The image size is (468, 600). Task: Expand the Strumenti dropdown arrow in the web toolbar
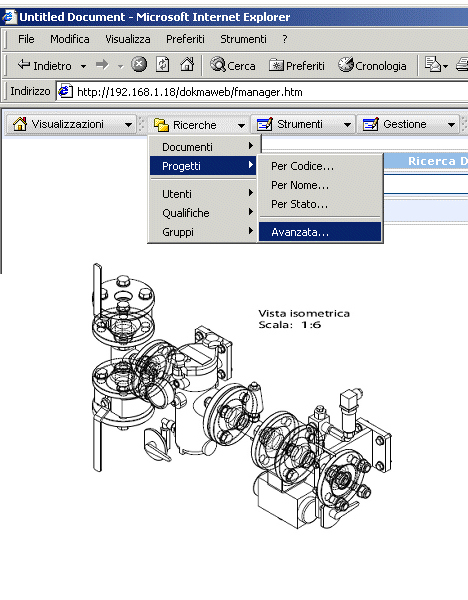(x=347, y=125)
